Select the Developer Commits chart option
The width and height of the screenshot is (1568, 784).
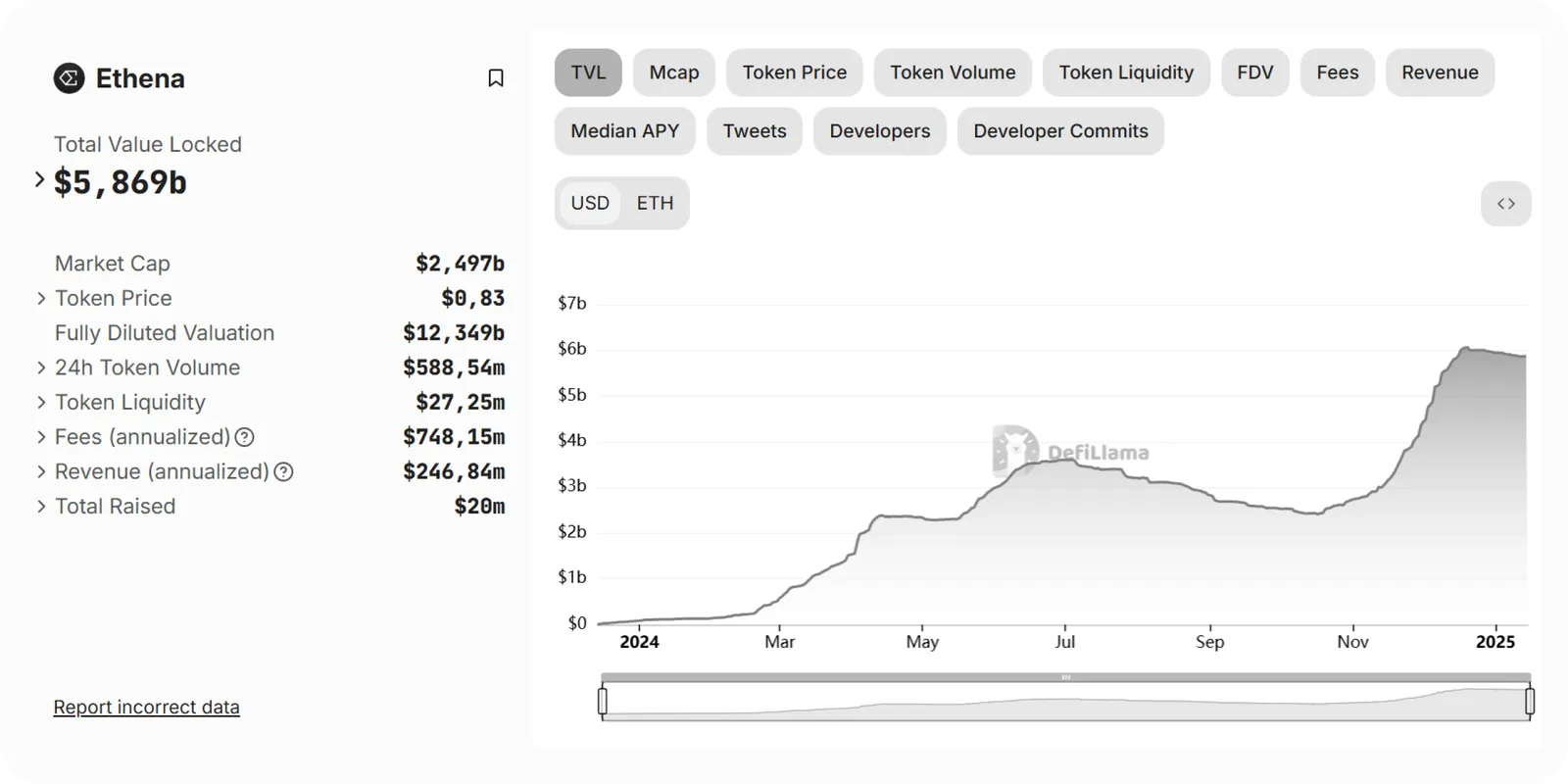pos(1060,131)
